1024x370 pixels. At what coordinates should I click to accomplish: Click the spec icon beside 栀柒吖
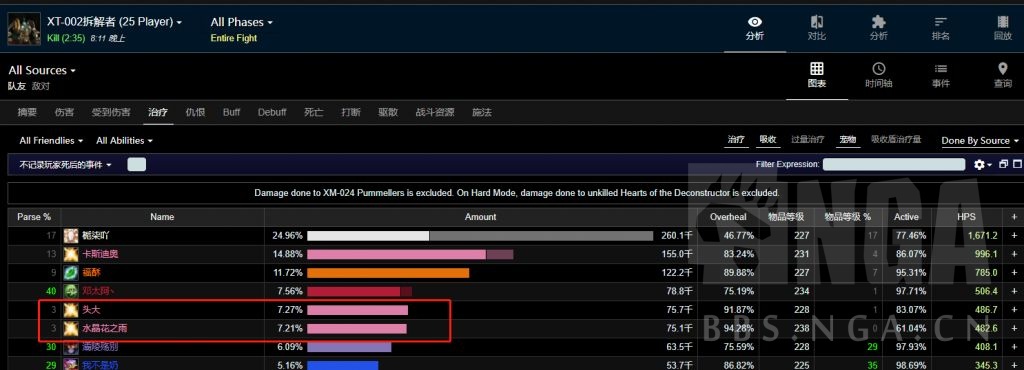pos(71,236)
